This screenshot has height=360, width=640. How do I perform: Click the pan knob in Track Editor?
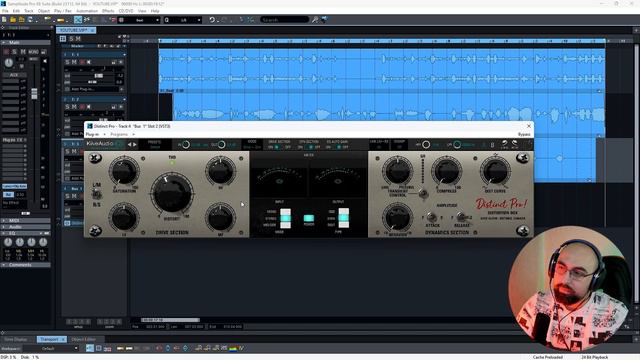[9, 62]
